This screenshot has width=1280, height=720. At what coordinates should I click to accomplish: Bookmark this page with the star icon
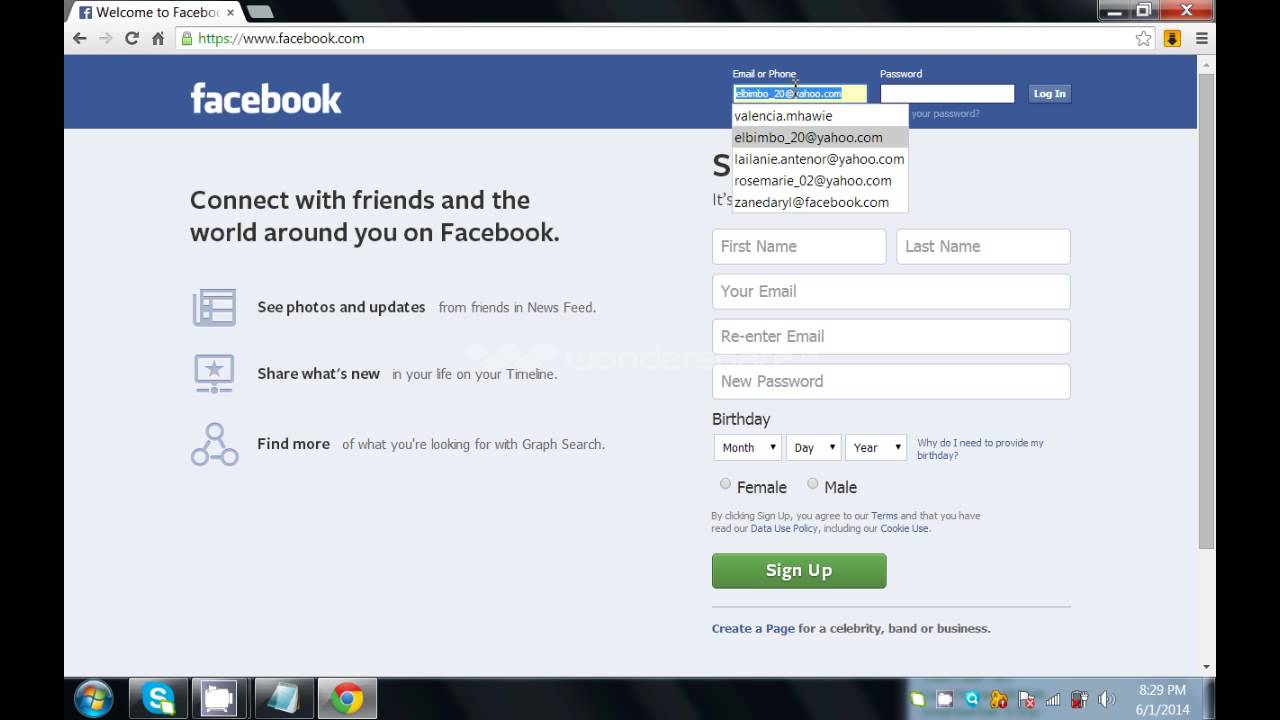1144,38
